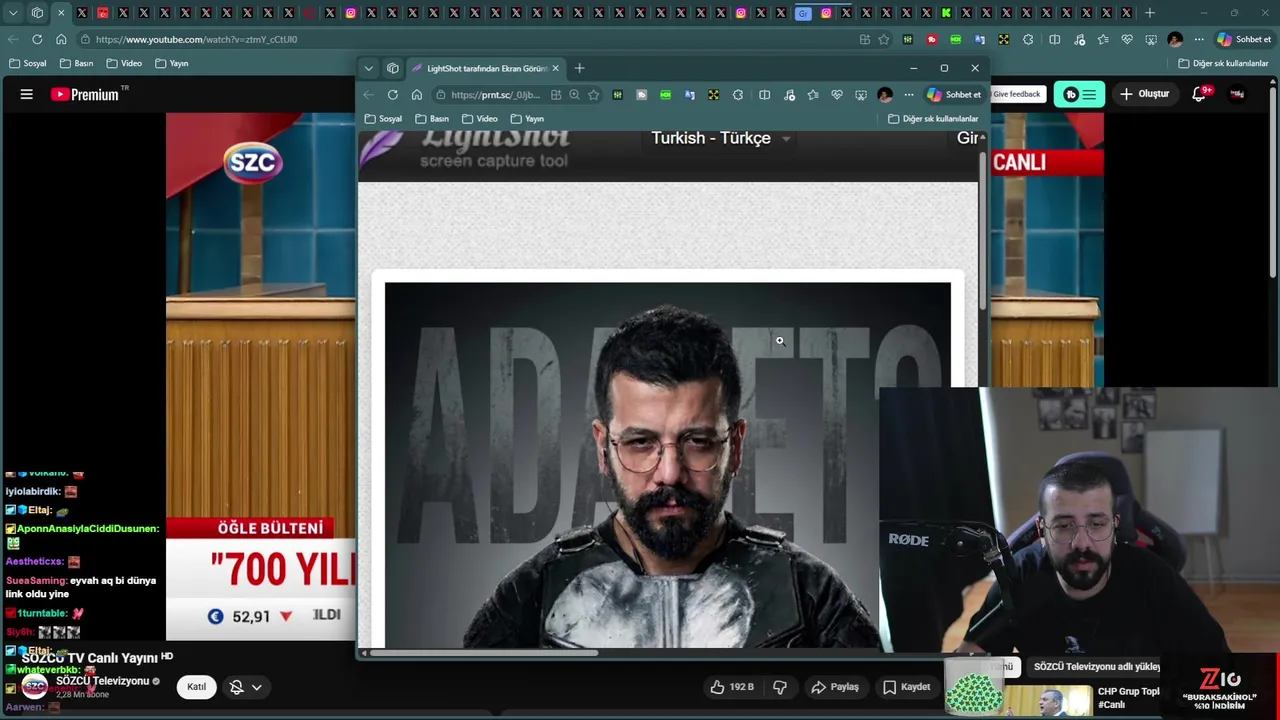1280x720 pixels.
Task: Open split screen in YouTube window toolbar
Action: (x=1054, y=39)
